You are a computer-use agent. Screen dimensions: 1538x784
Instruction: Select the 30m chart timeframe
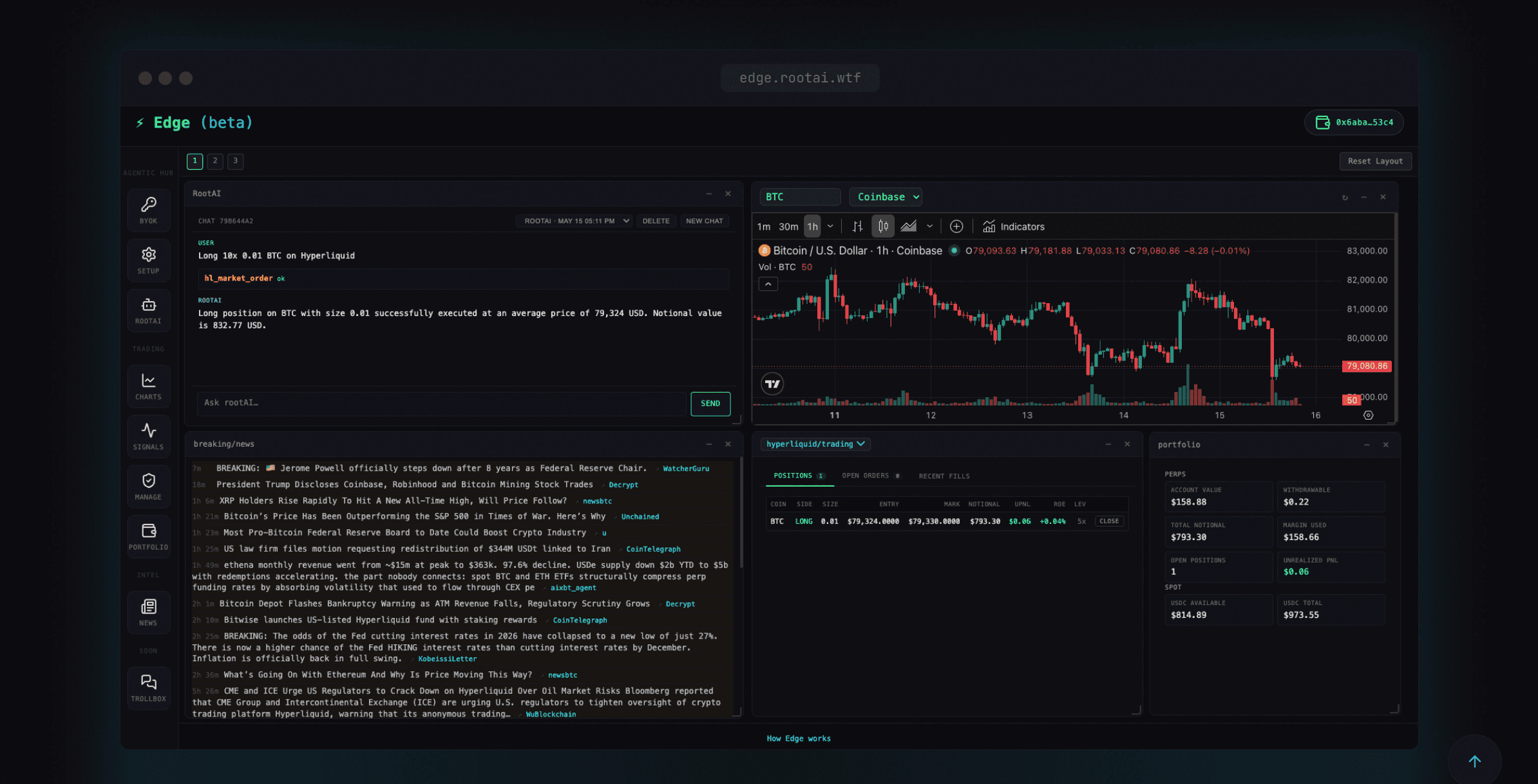tap(788, 227)
